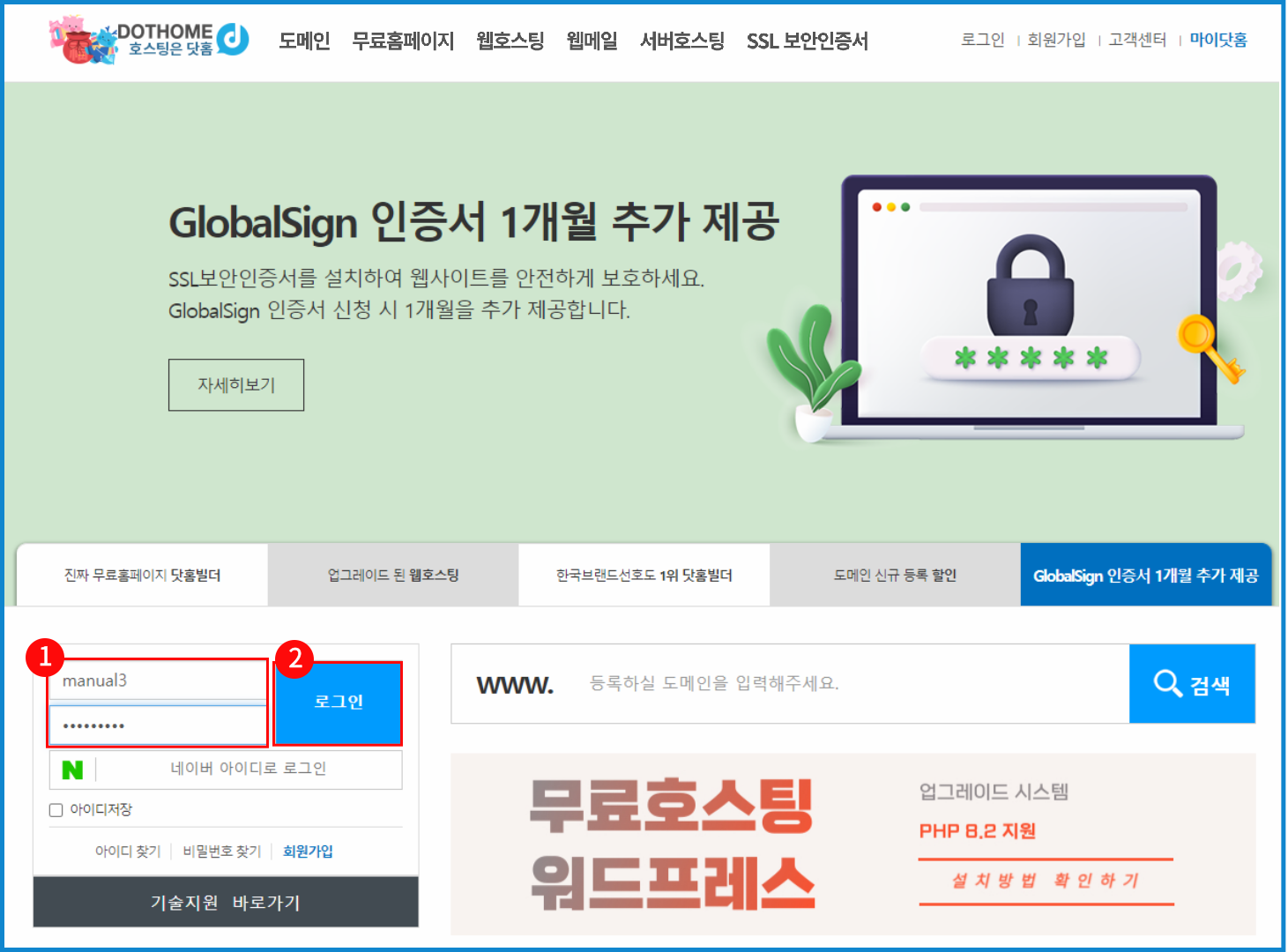Open 기술지원 바로가기 bar
Screen dimensions: 1288x952
point(226,903)
